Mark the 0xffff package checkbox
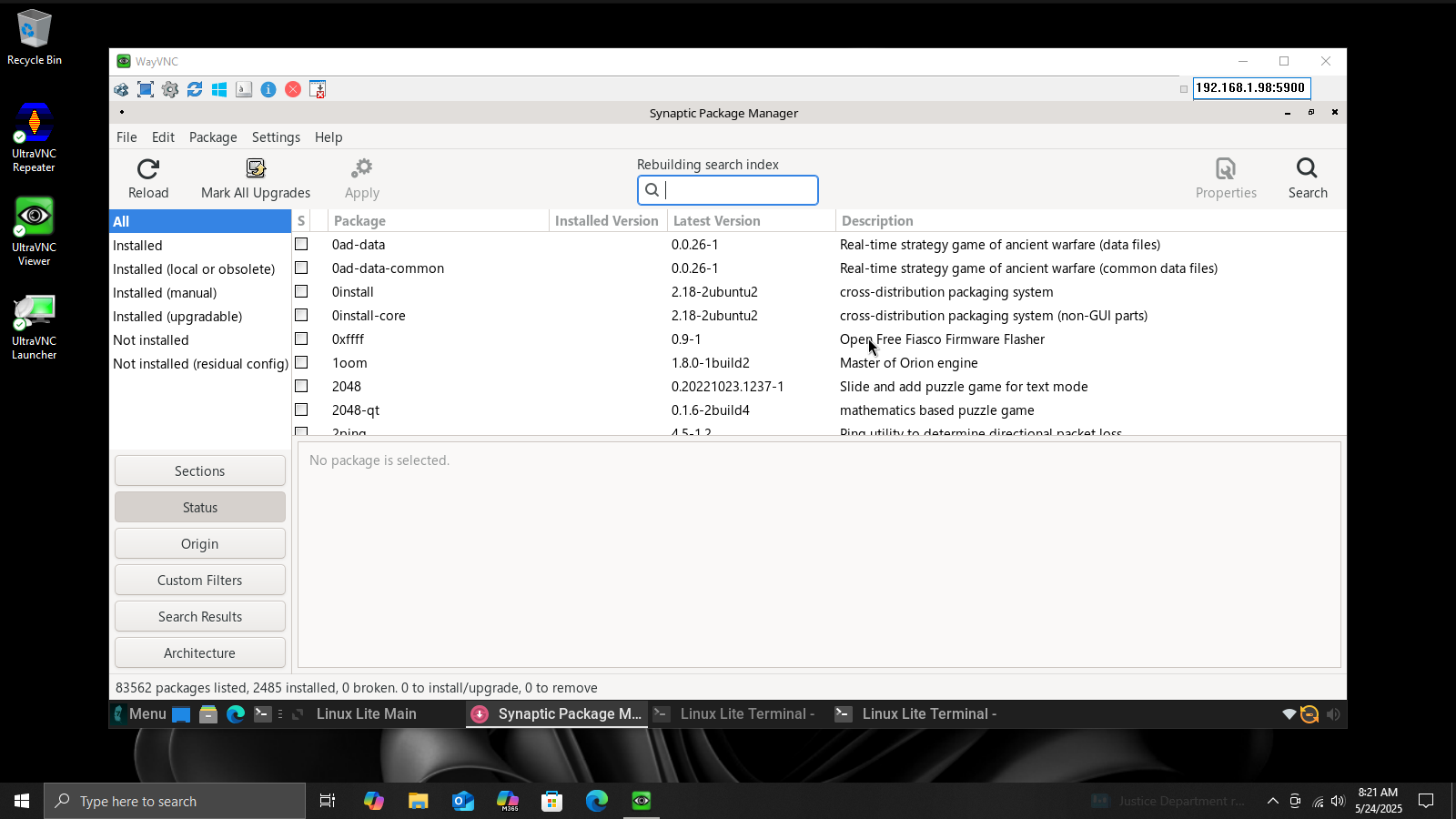Screen dimensions: 1456x819 301,339
